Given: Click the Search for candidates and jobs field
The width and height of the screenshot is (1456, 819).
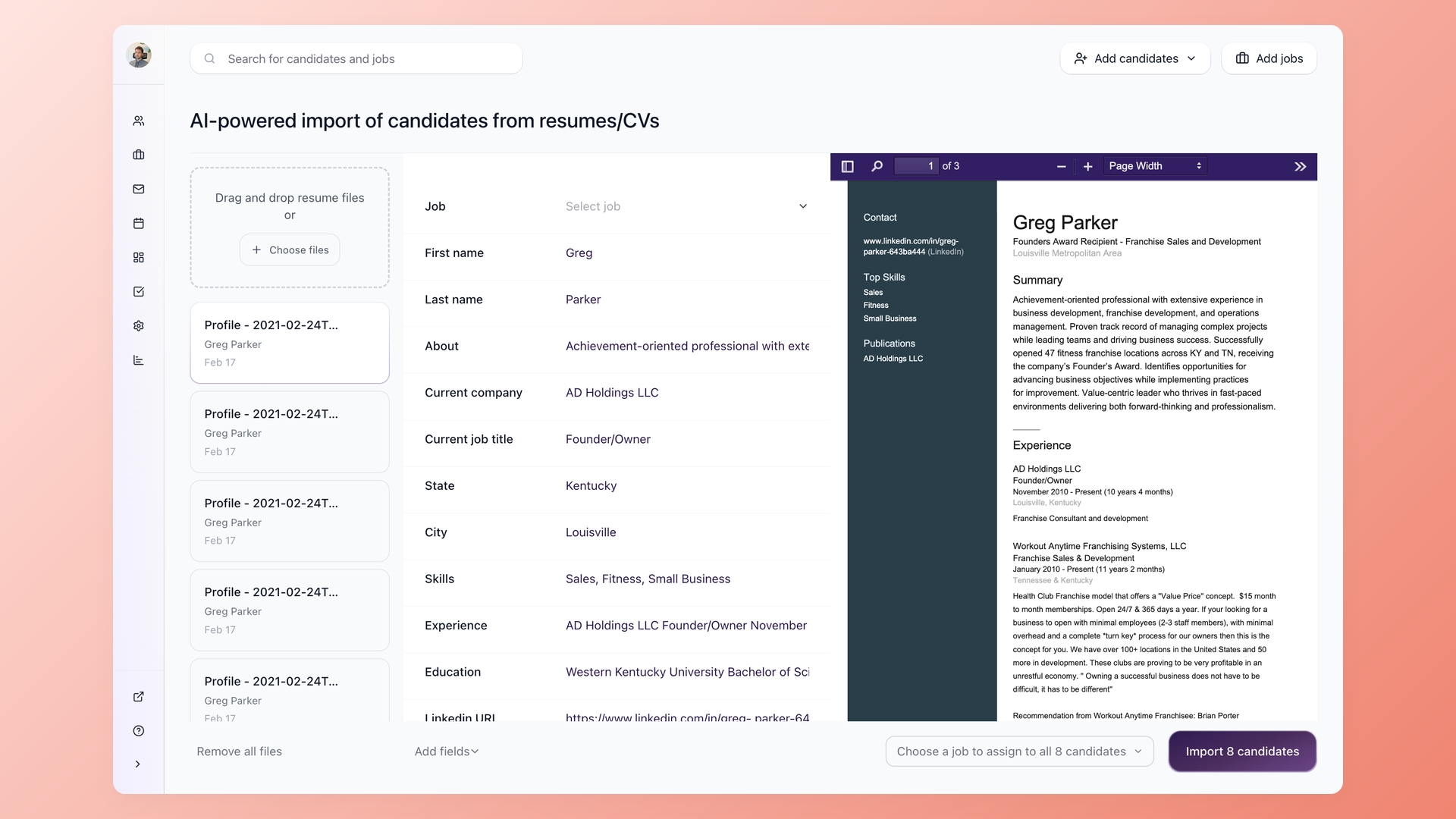Looking at the screenshot, I should click(356, 58).
